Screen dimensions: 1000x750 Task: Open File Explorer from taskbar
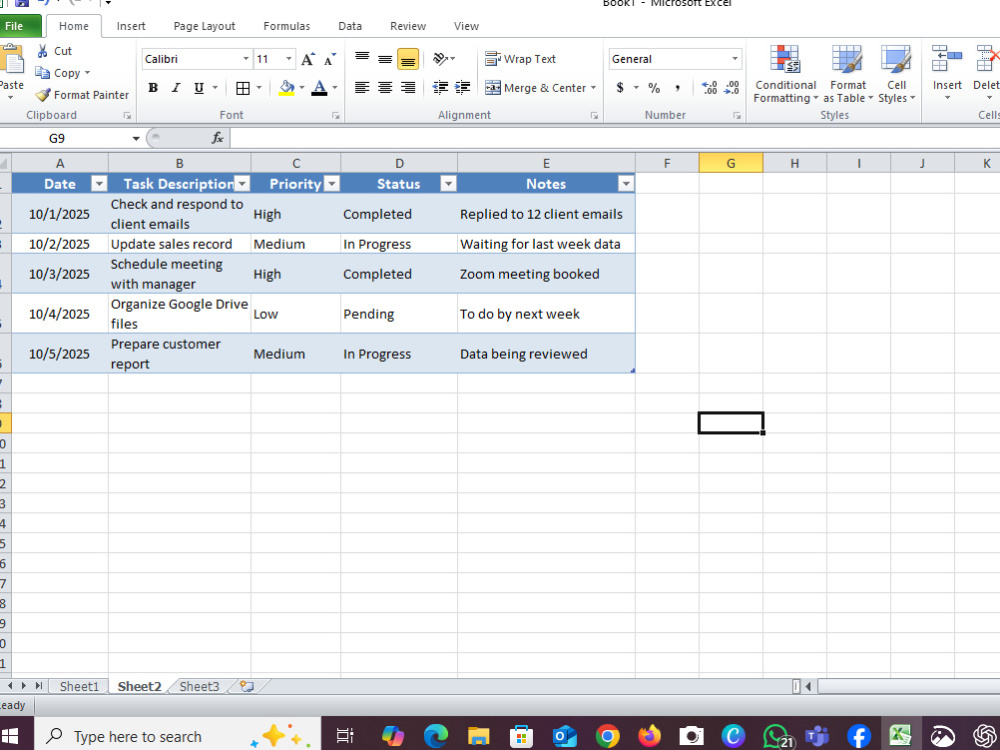point(478,736)
